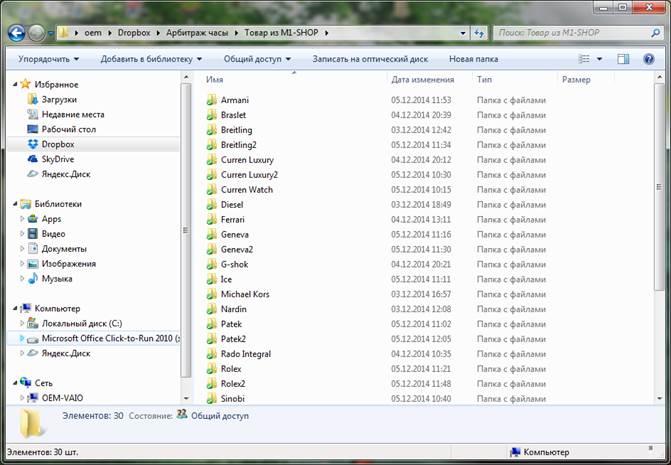671x465 pixels.
Task: Select the Rado Integral folder name
Action: click(x=246, y=354)
